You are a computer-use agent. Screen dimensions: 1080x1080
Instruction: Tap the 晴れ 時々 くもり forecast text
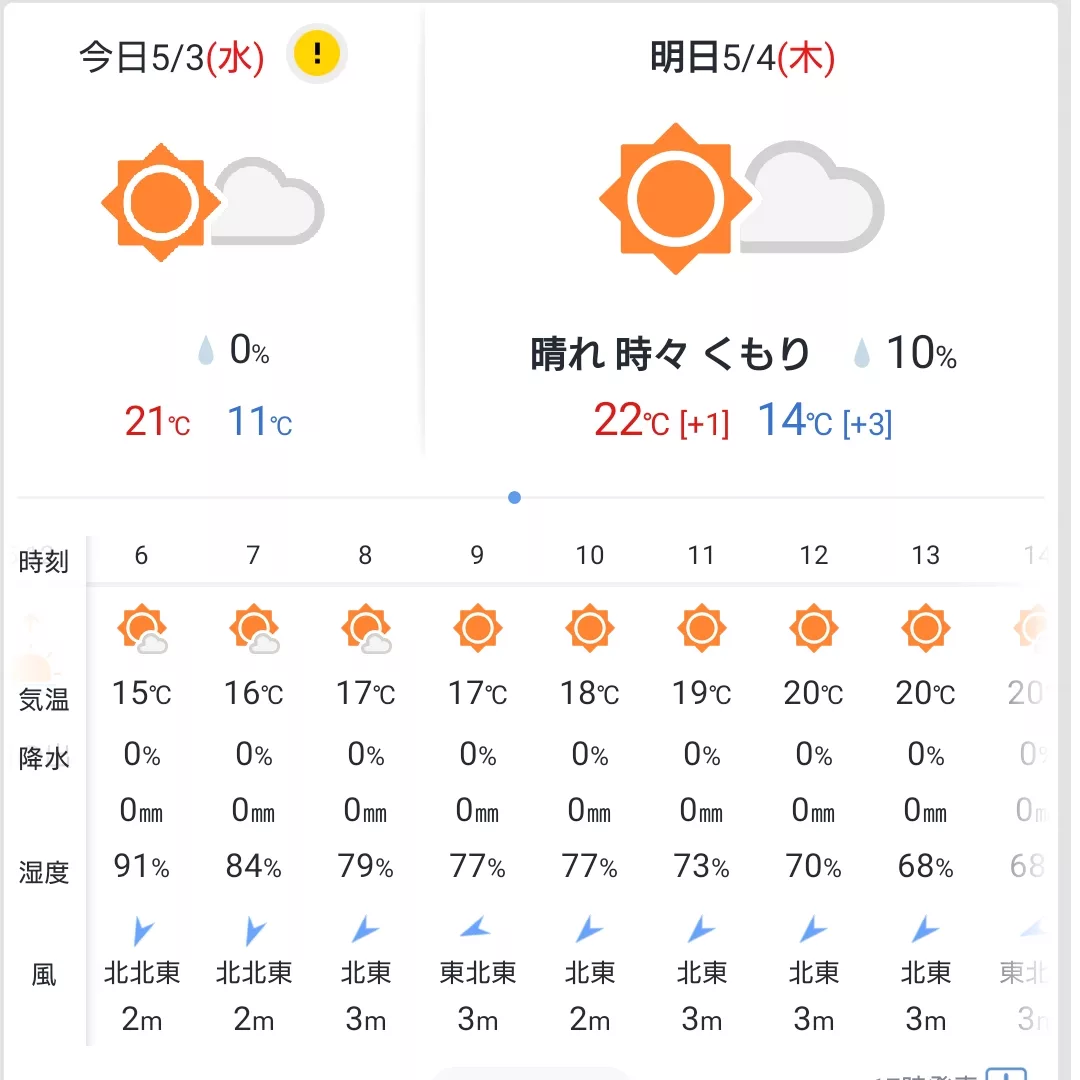tap(670, 355)
